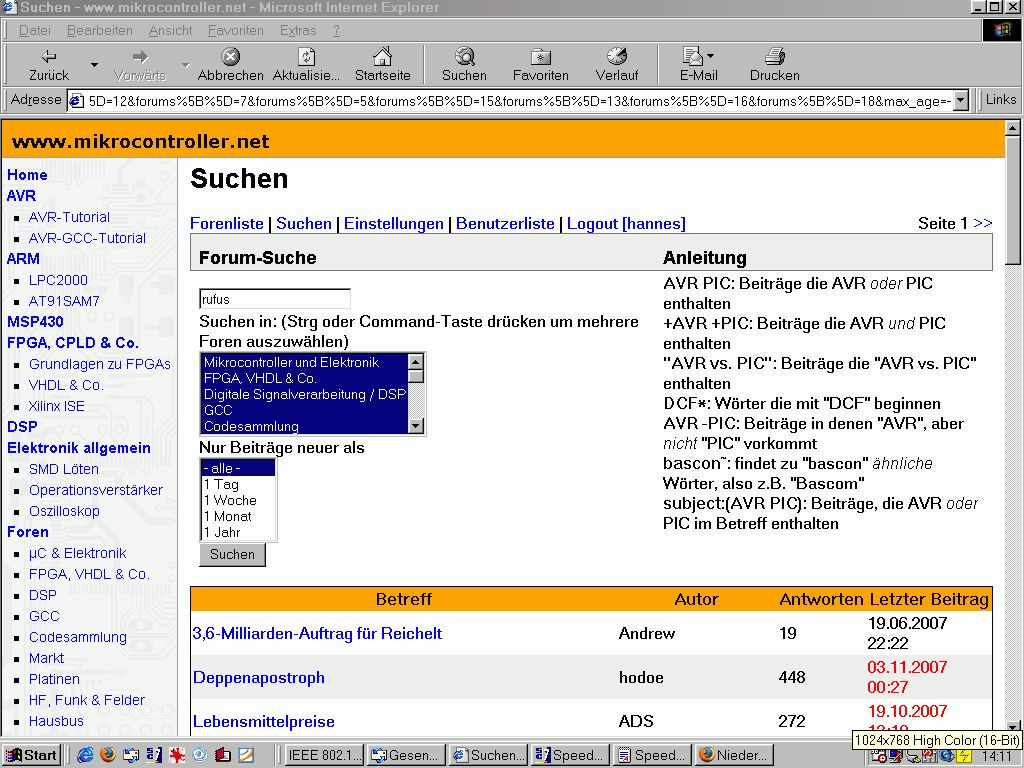Click the Windows Start button
The width and height of the screenshot is (1024, 768).
click(x=31, y=755)
